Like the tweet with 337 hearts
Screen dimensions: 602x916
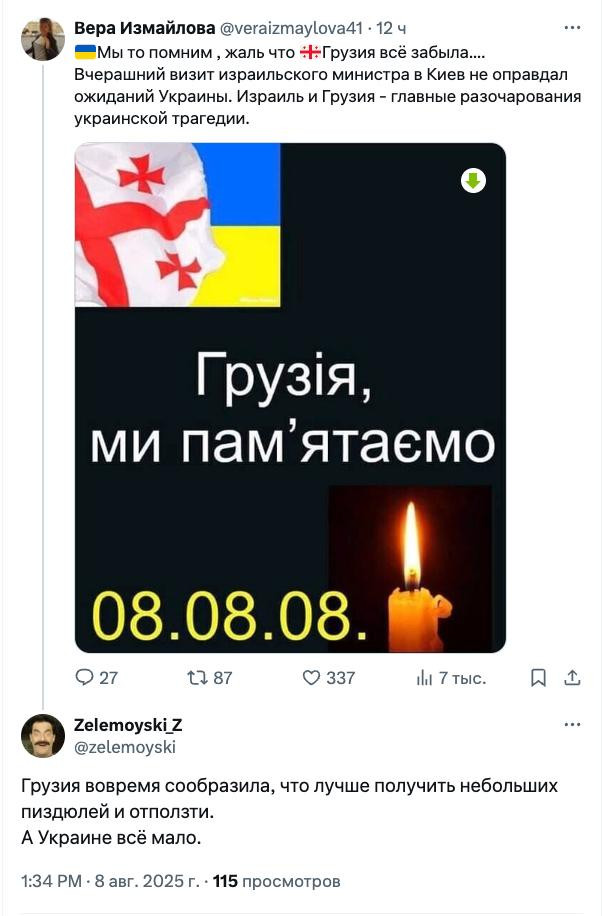(311, 678)
